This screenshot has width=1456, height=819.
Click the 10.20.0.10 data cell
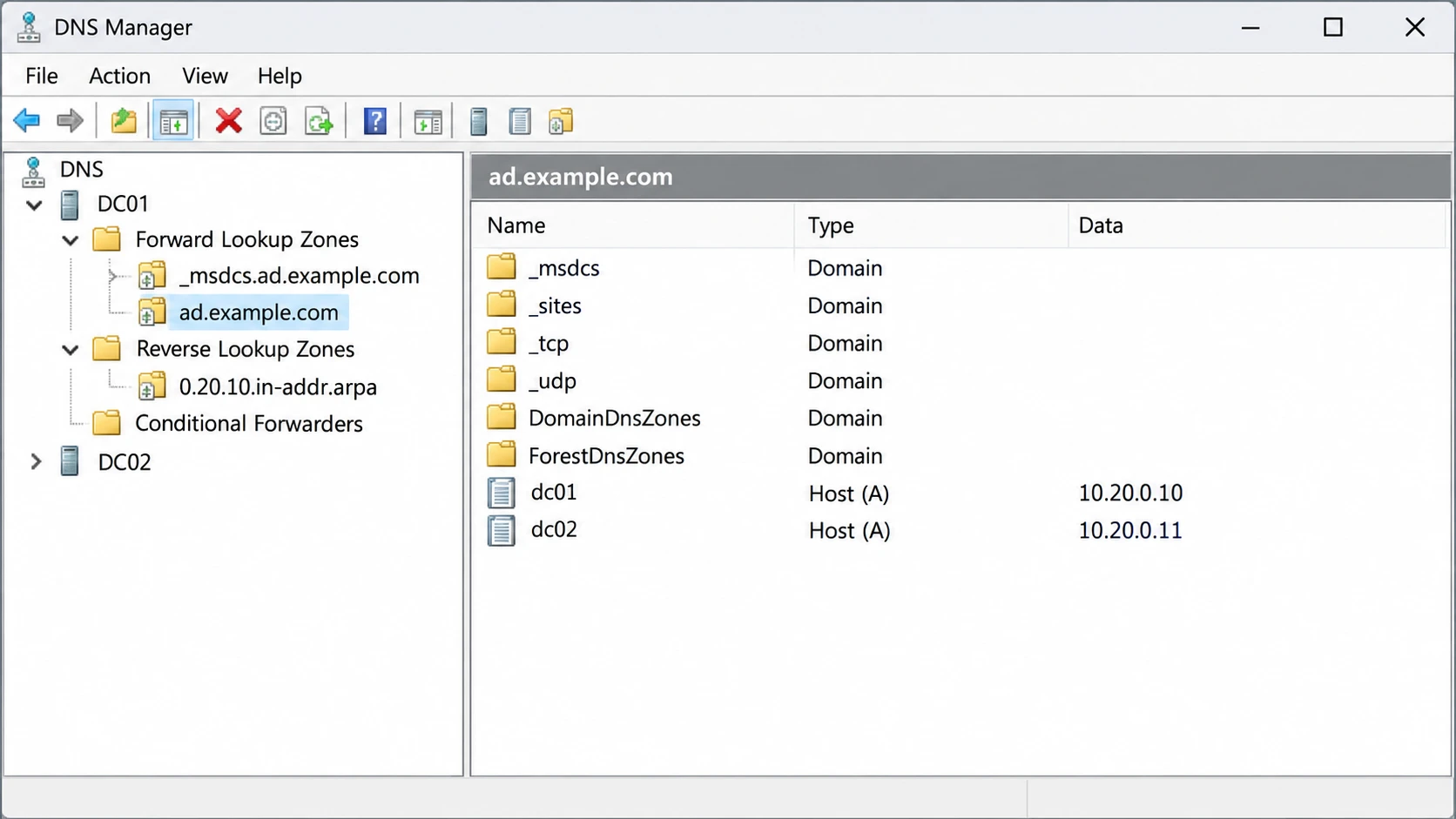coord(1130,493)
